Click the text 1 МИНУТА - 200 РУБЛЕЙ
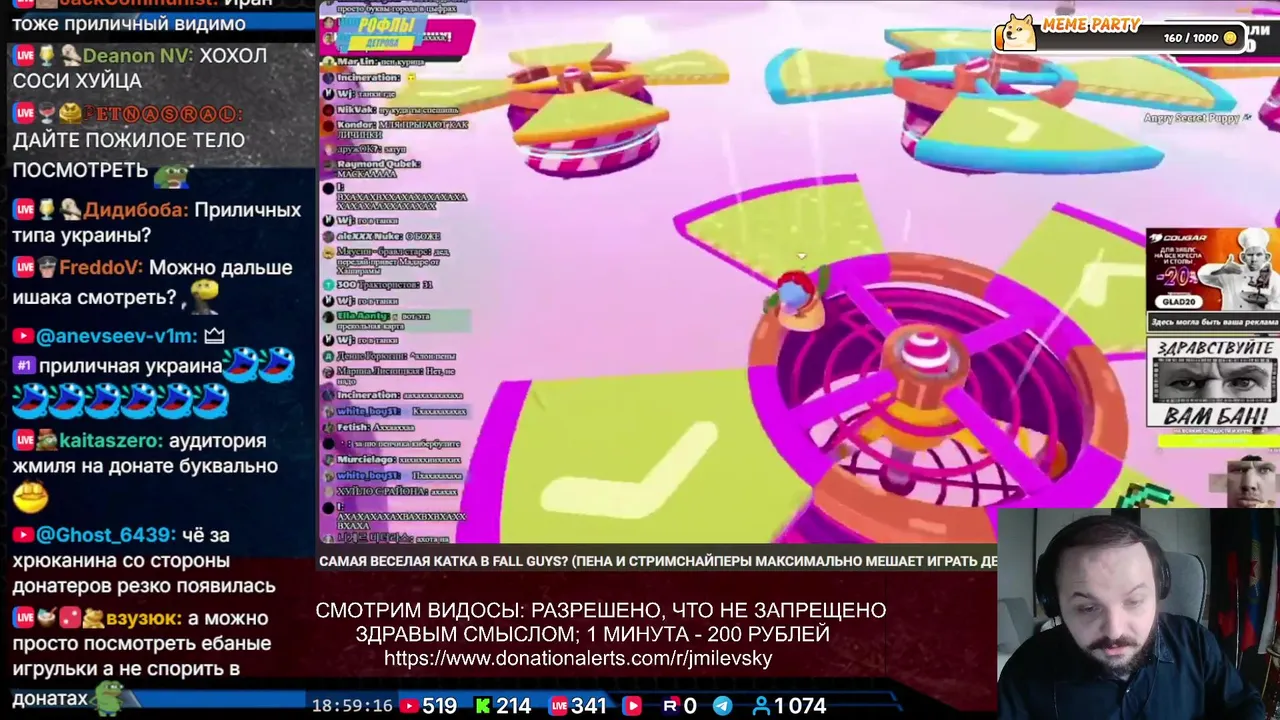The height and width of the screenshot is (720, 1280). (708, 635)
